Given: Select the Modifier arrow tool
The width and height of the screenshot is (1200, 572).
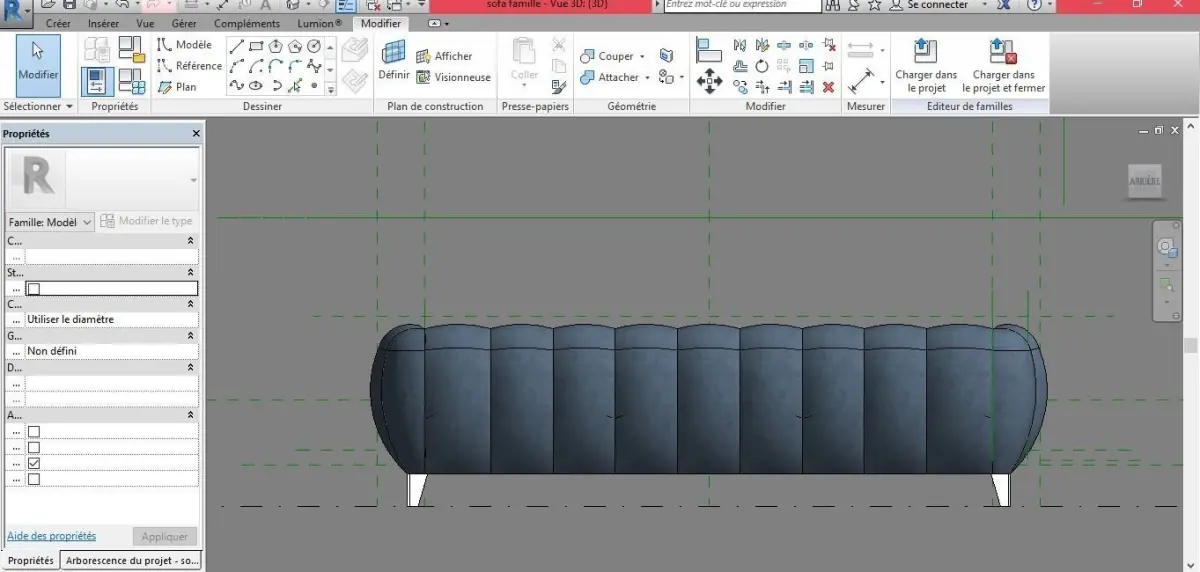Looking at the screenshot, I should (38, 64).
